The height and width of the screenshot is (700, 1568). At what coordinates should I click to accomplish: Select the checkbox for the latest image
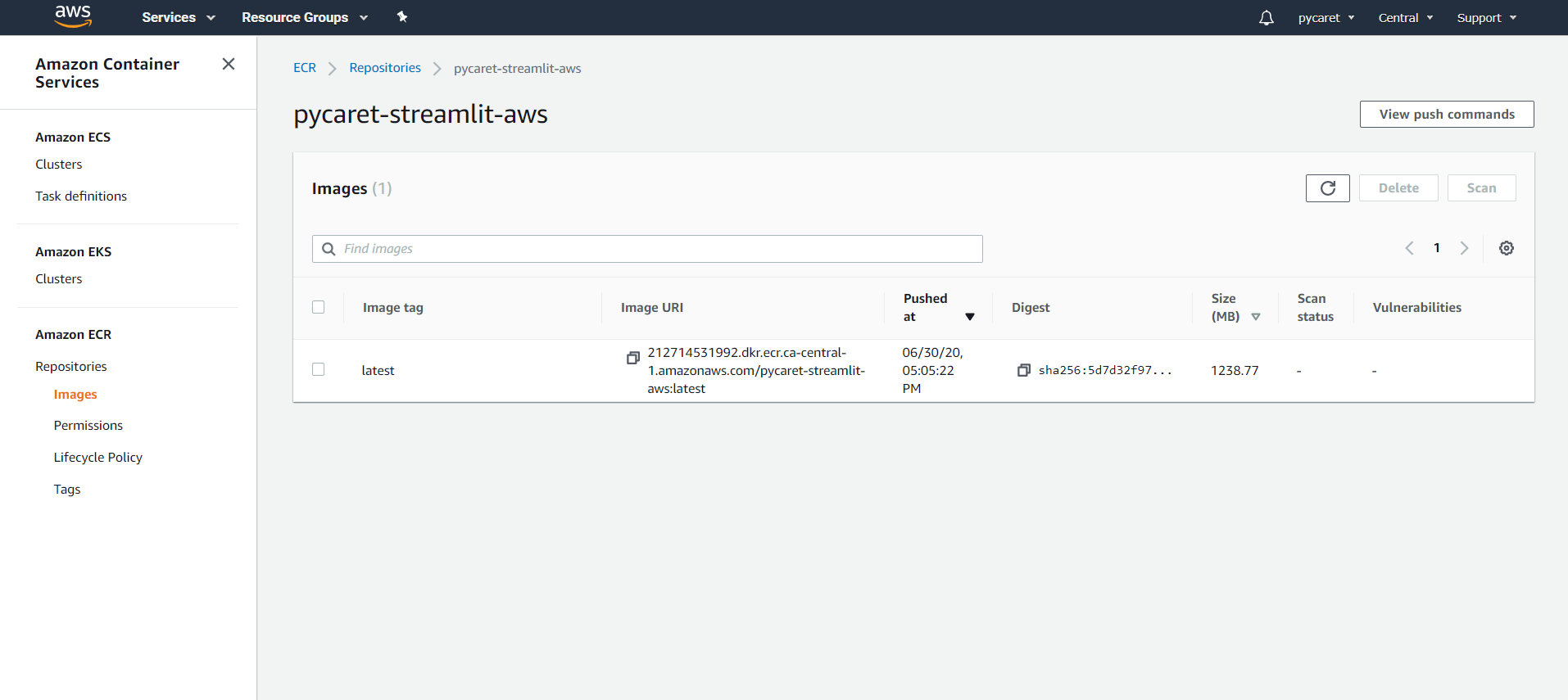[x=319, y=369]
